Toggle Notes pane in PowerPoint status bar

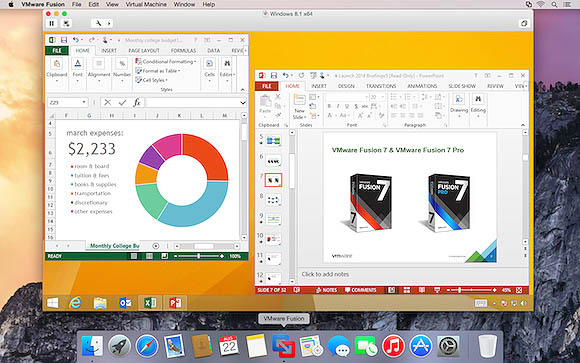pyautogui.click(x=327, y=290)
